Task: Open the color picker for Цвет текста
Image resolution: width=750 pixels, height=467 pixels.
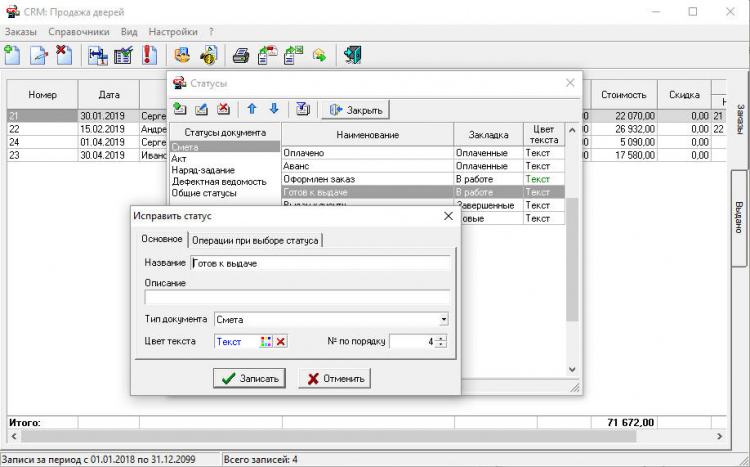Action: pos(266,342)
